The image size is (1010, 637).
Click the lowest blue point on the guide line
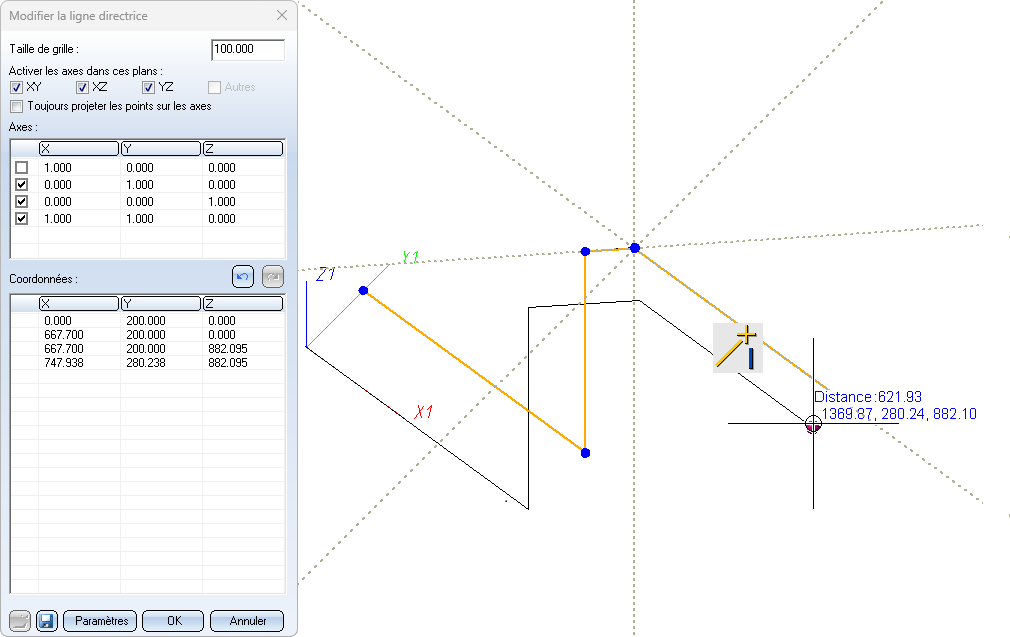click(585, 453)
